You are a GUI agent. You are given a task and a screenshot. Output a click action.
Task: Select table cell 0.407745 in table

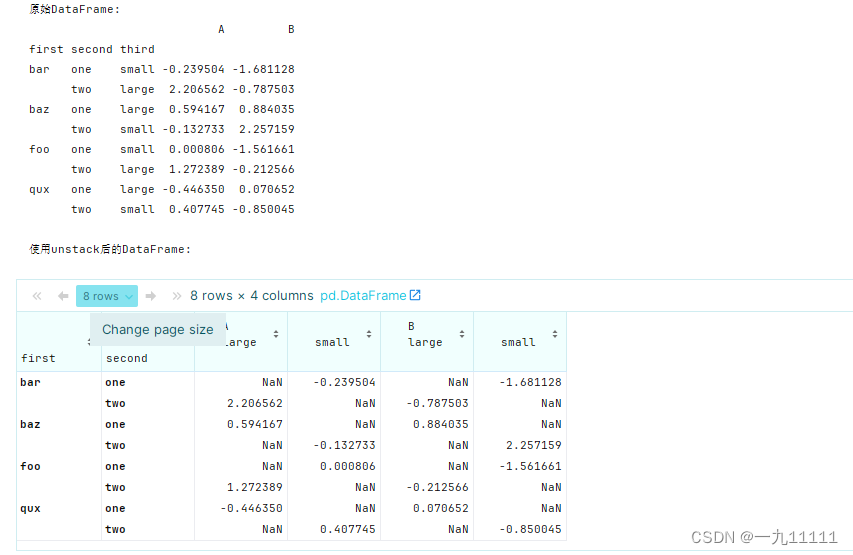click(x=348, y=529)
